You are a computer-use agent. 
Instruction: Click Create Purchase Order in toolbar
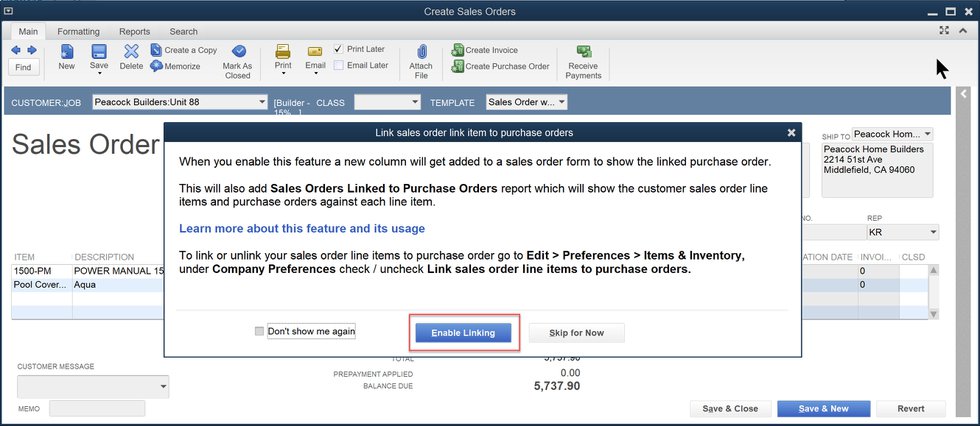(x=458, y=66)
